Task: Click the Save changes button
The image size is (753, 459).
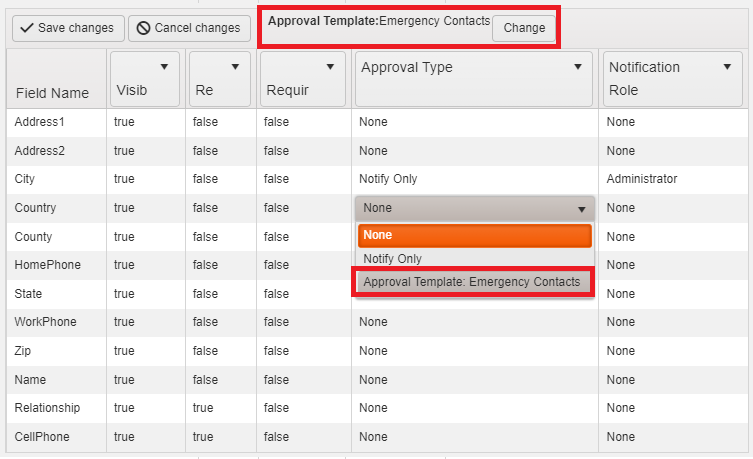Action: pos(68,28)
